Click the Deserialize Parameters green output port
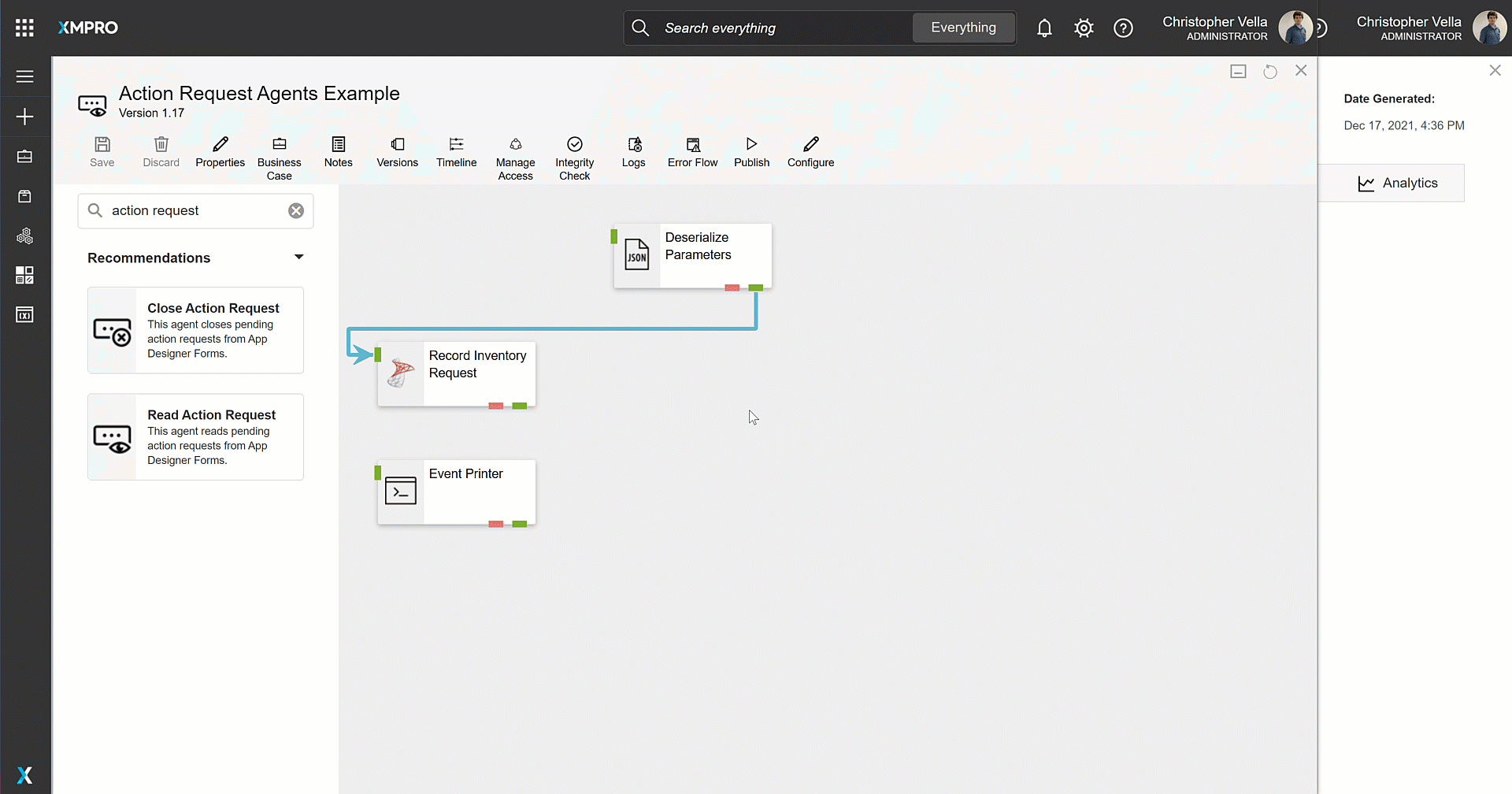 [x=755, y=288]
